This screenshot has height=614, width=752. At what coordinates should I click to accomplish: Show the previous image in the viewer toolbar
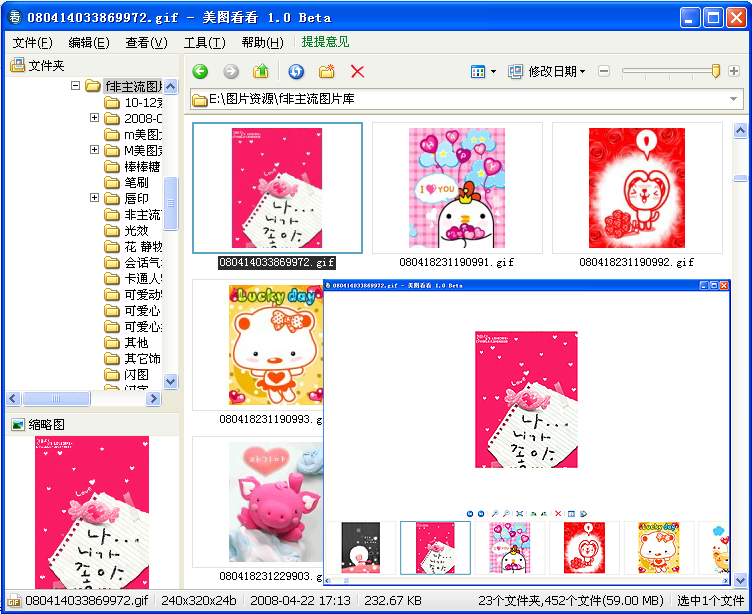point(470,514)
